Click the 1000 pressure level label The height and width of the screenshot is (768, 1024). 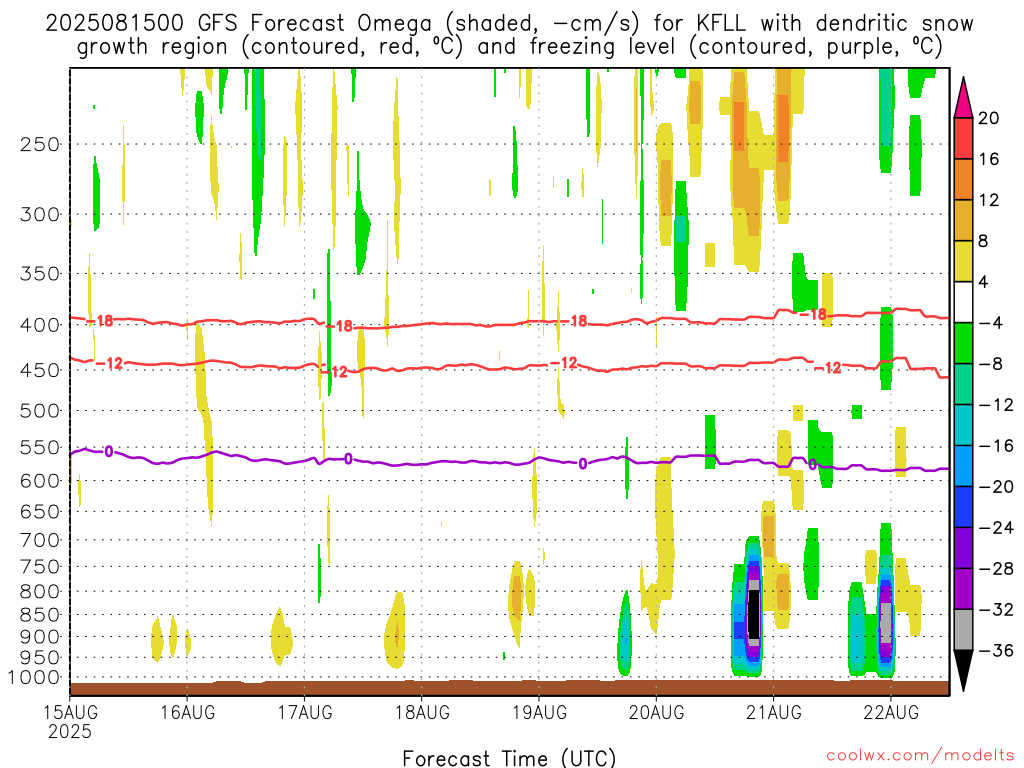coord(34,678)
